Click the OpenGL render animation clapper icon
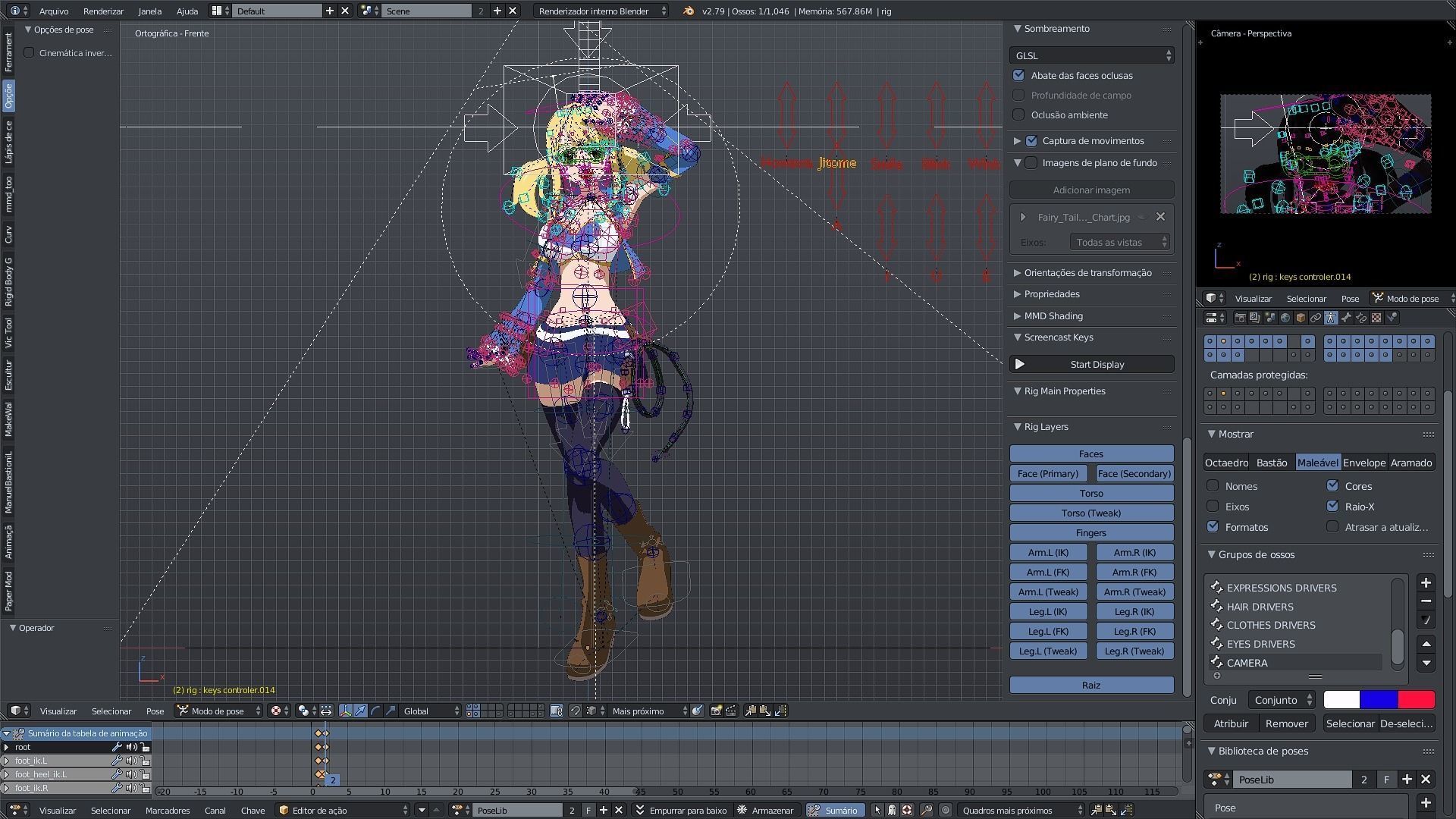The image size is (1456, 819). pos(730,711)
